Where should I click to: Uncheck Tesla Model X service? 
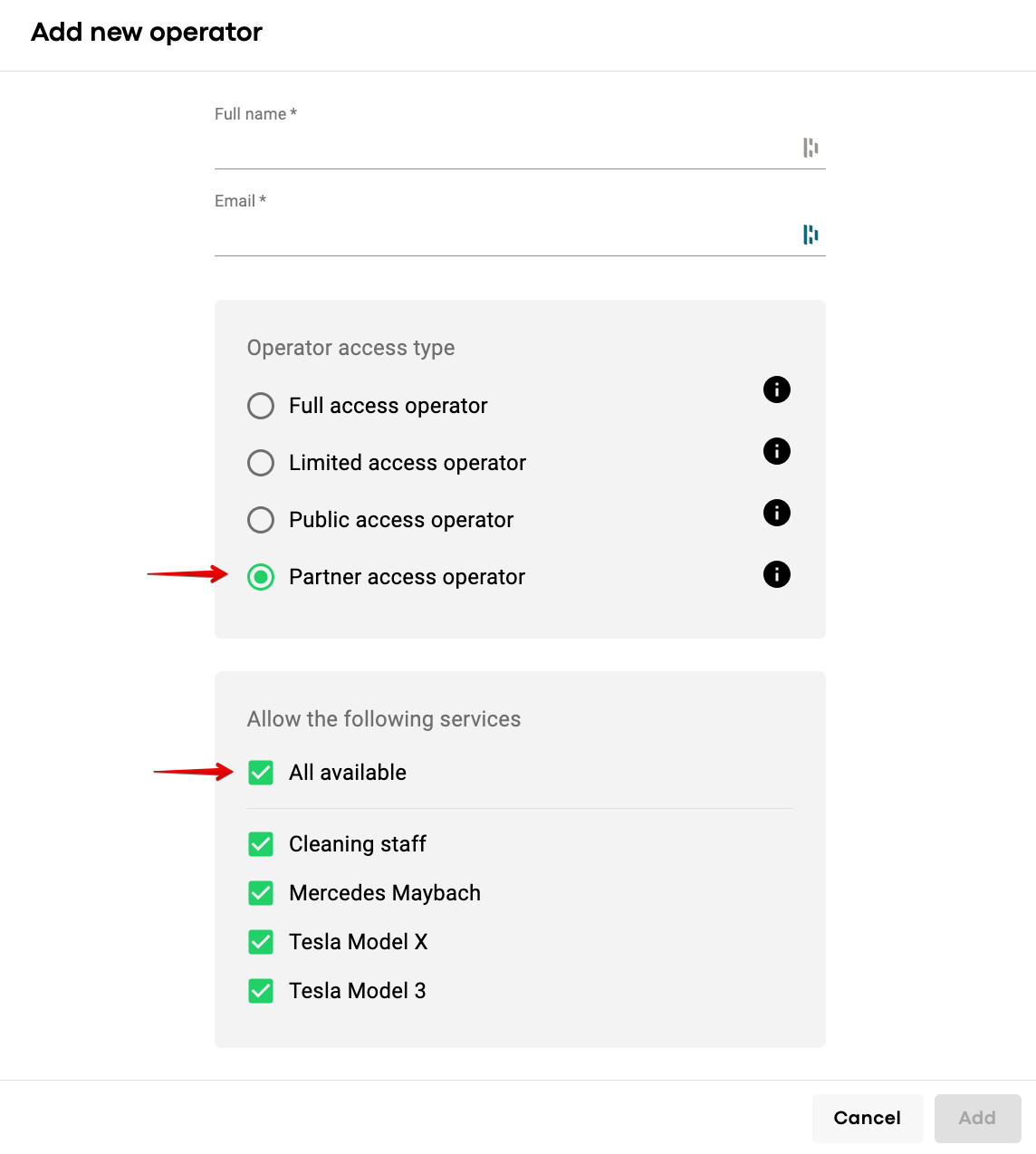(x=261, y=942)
